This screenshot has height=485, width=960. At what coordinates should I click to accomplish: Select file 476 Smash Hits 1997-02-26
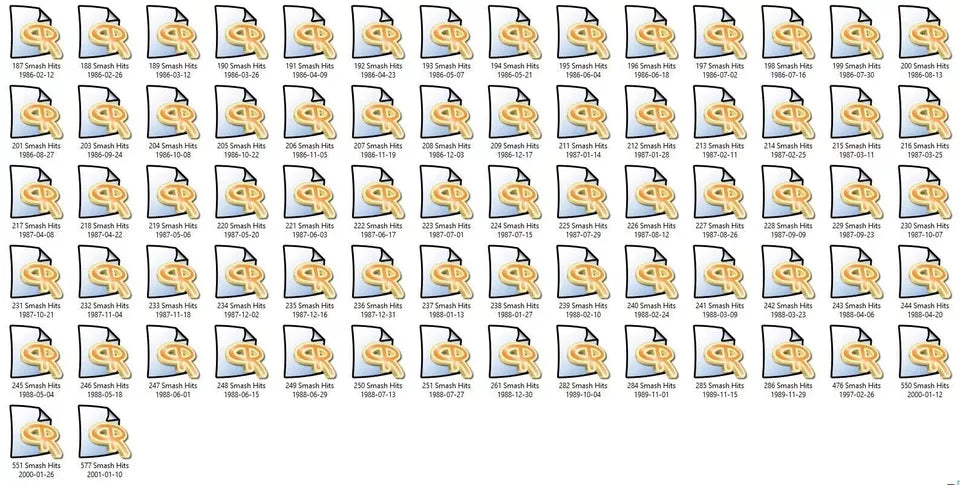pyautogui.click(x=856, y=352)
